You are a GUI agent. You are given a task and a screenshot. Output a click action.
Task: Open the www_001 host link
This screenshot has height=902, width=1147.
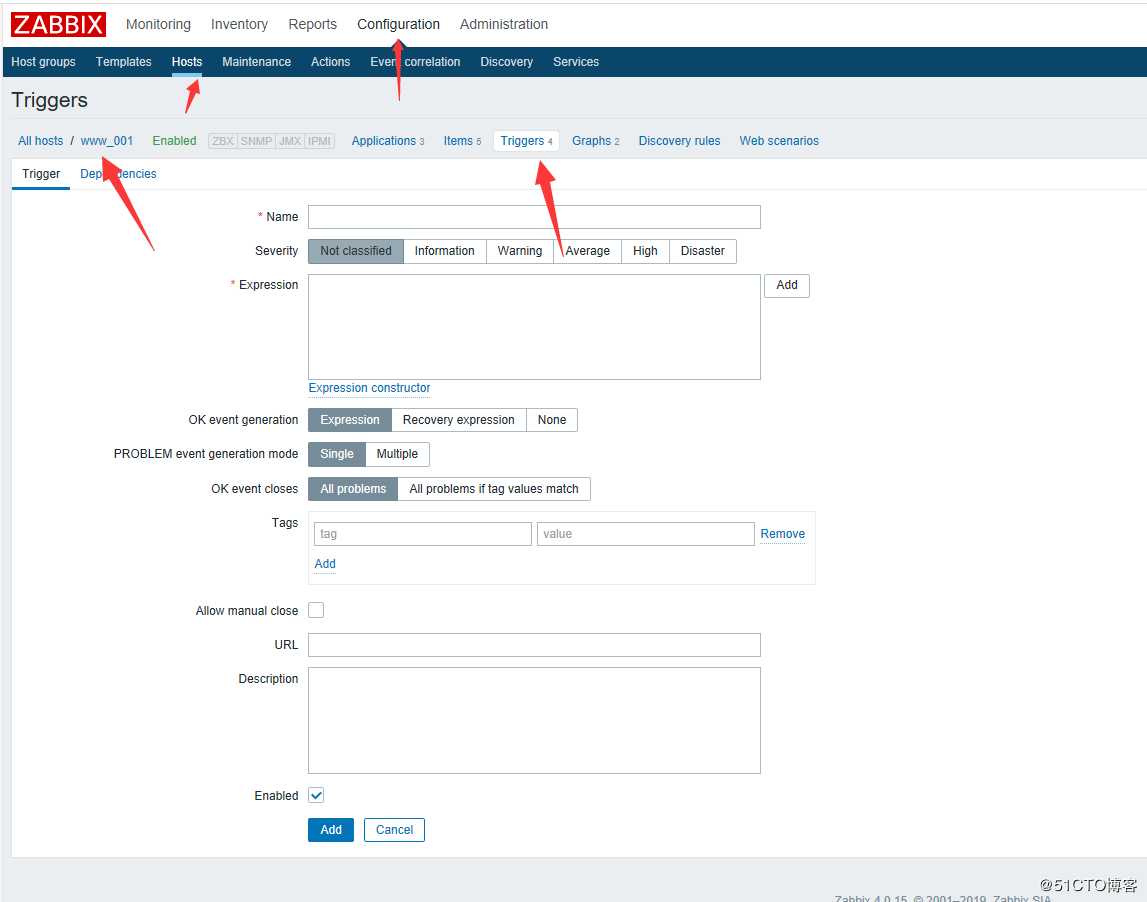pos(107,140)
